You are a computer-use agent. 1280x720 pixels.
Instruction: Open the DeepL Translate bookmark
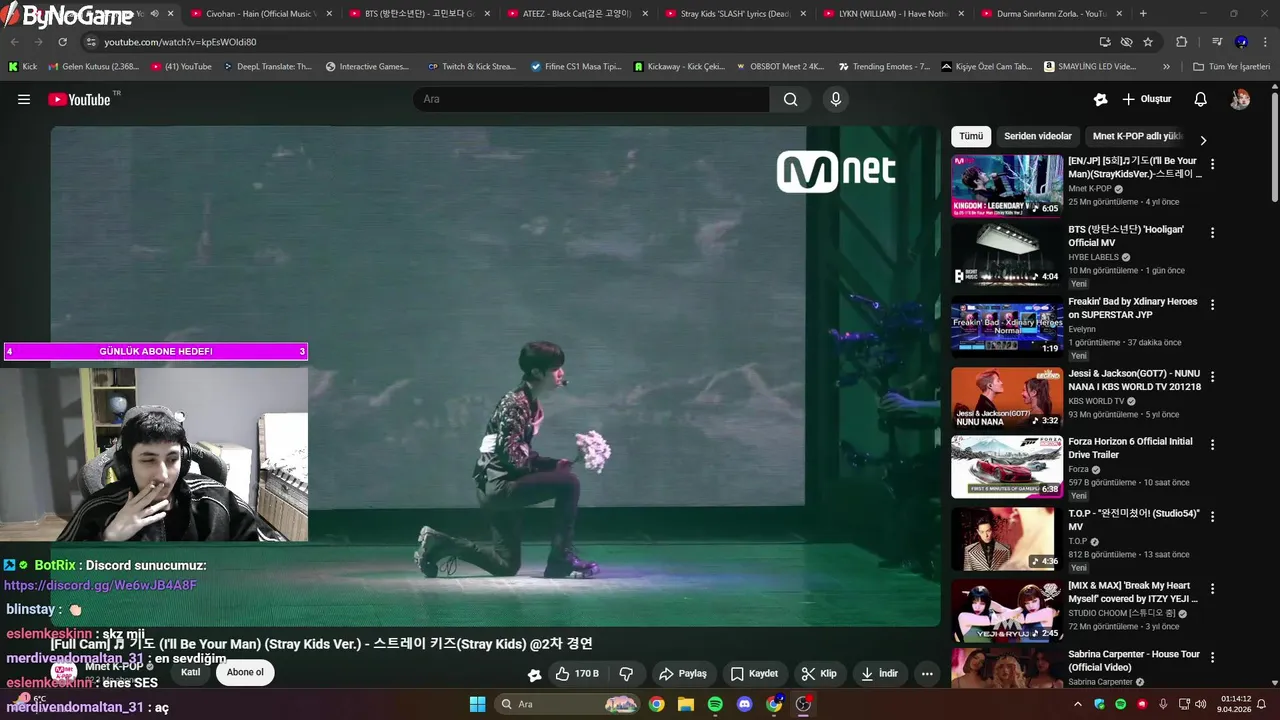268,67
